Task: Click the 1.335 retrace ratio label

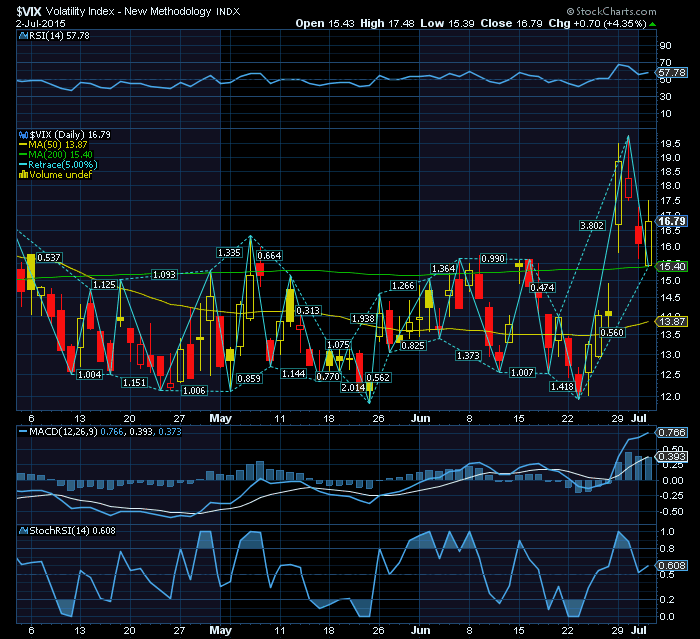Action: [229, 253]
